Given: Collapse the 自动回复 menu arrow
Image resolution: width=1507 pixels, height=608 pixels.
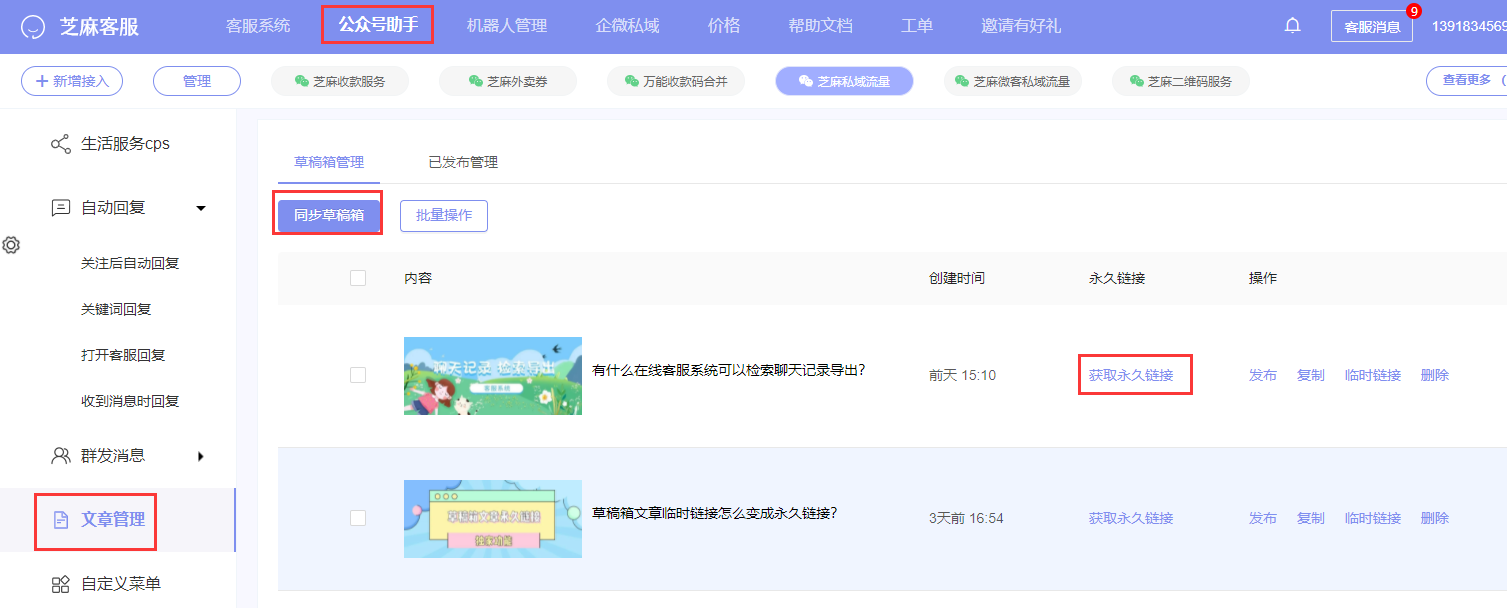Looking at the screenshot, I should click(201, 208).
